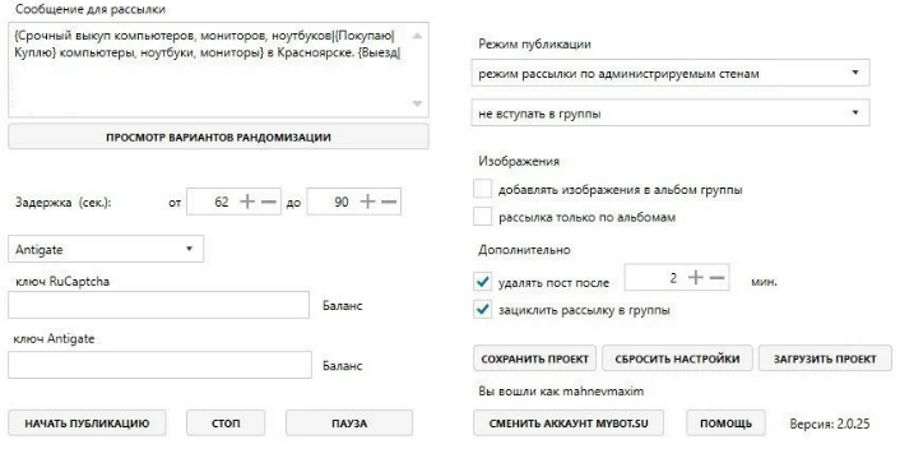
Task: Open the publication mode dropdown
Action: (x=670, y=74)
